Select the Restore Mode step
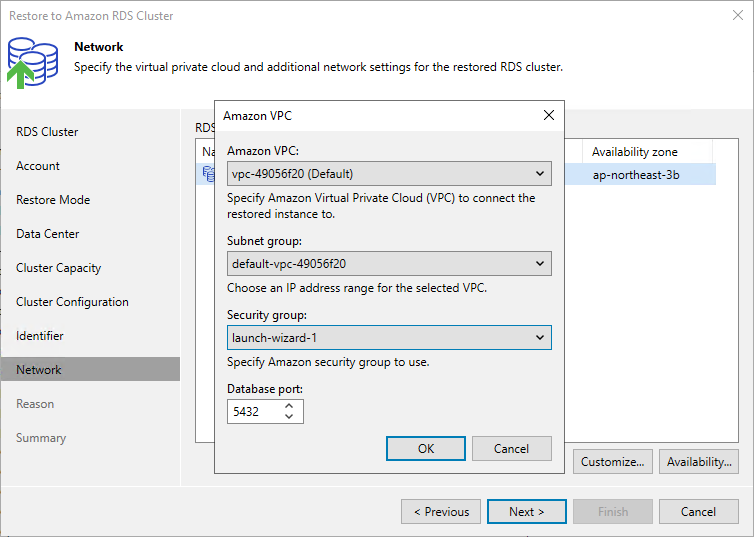Viewport: 754px width, 537px height. 53,200
